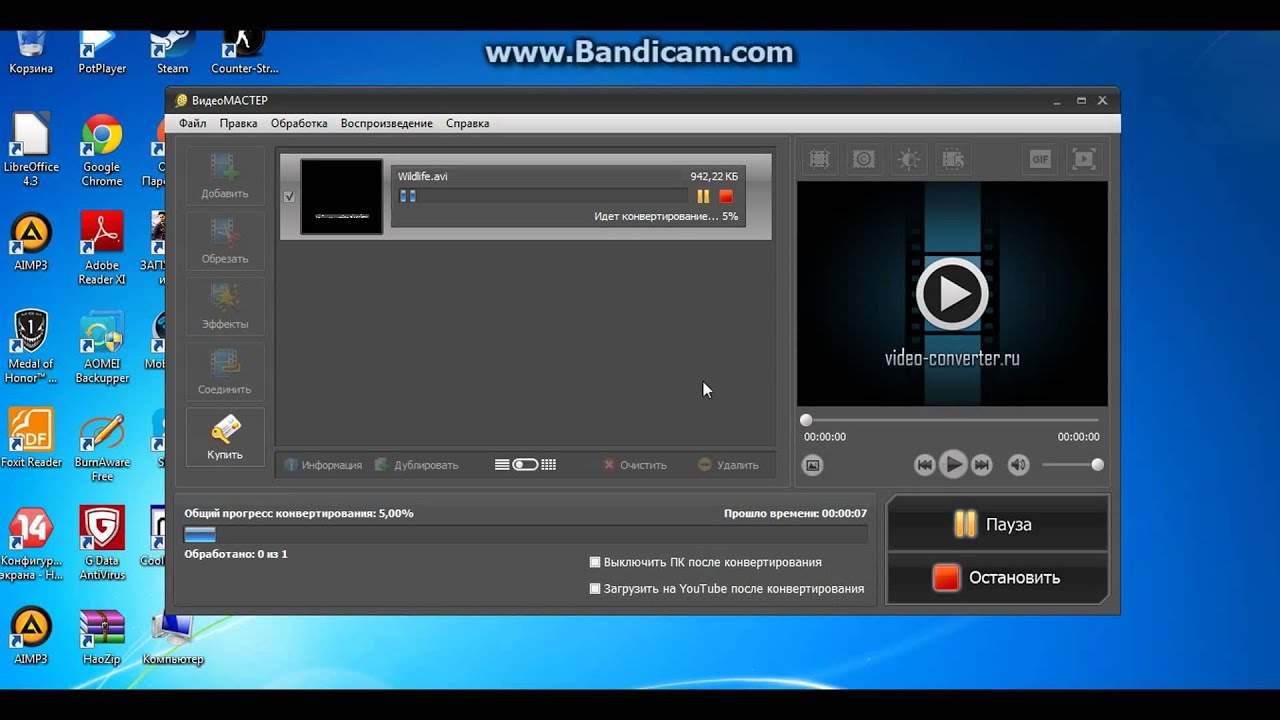Screen dimensions: 1280x720
Task: Open the Эффекты (effects) sidebar button
Action: 225,306
